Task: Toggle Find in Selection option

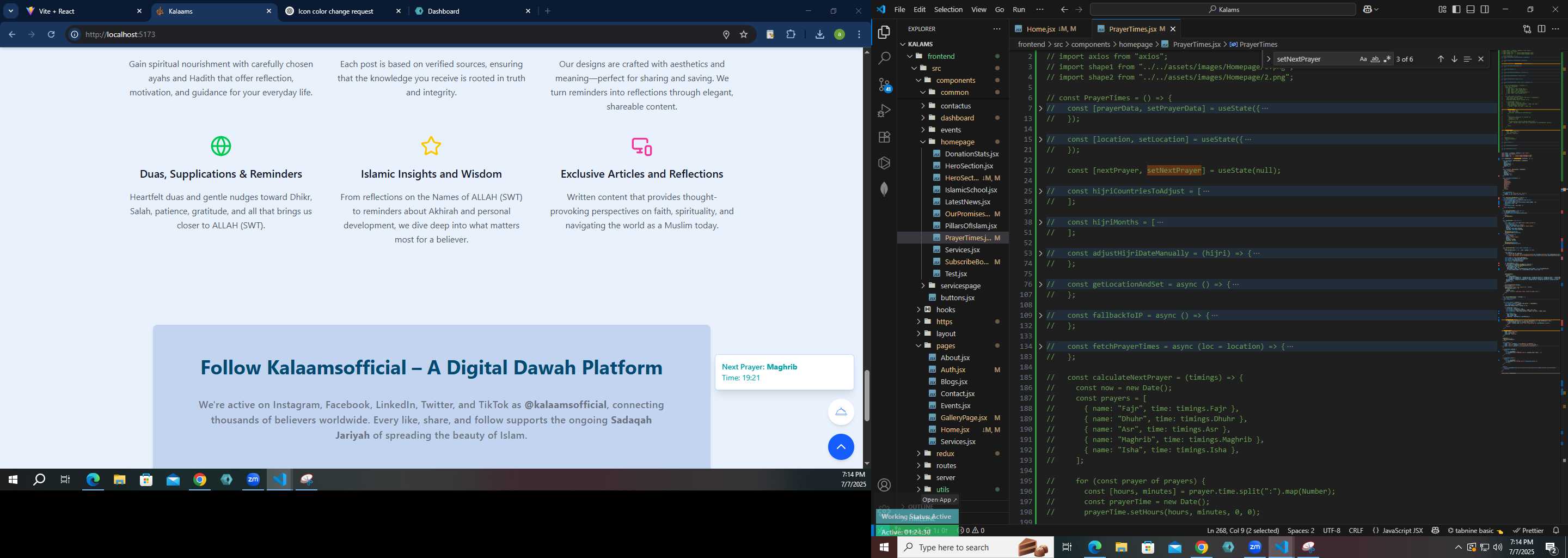Action: [1467, 59]
